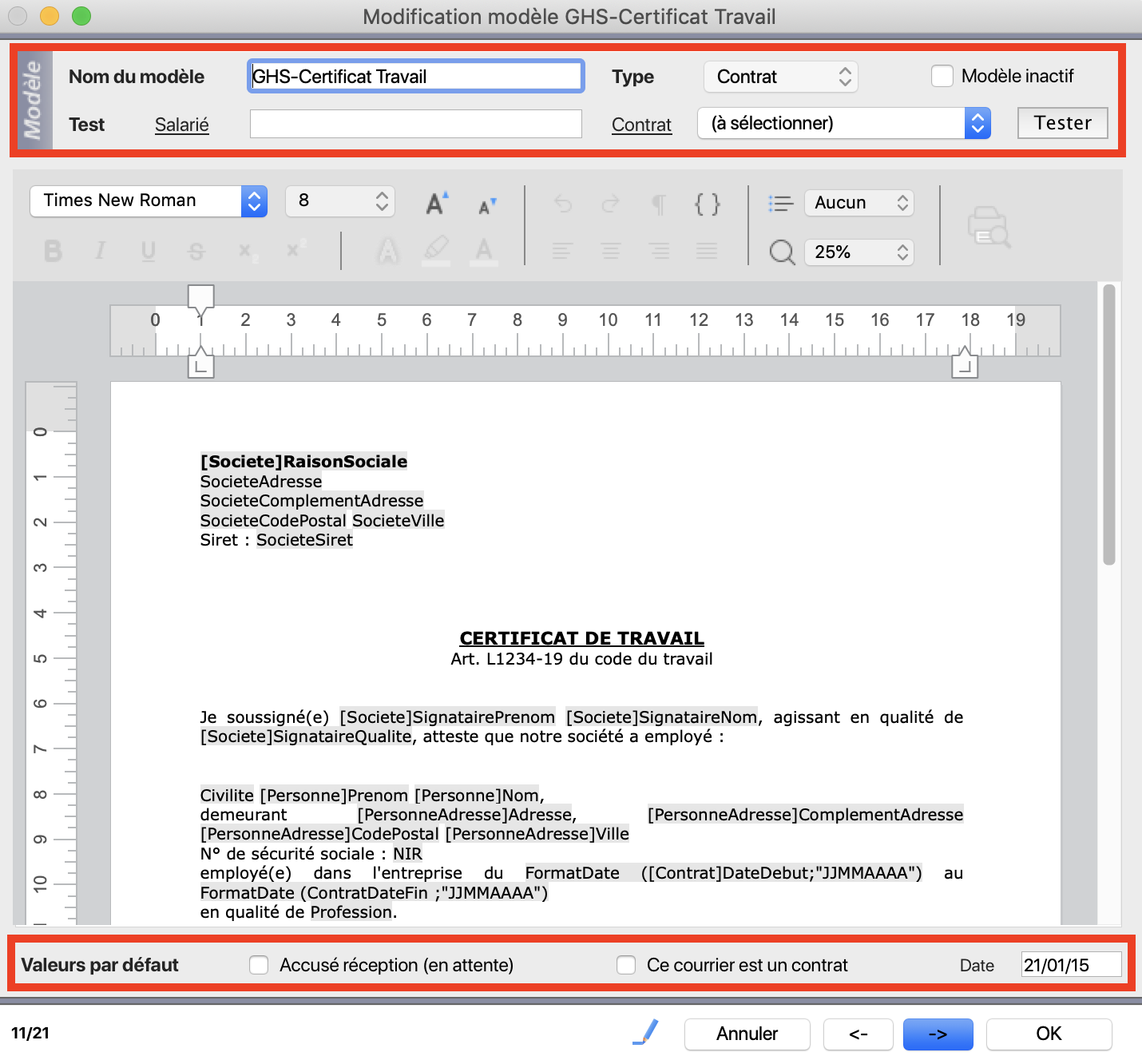This screenshot has height=1064, width=1142.
Task: Confirm with the OK button
Action: click(1049, 1034)
